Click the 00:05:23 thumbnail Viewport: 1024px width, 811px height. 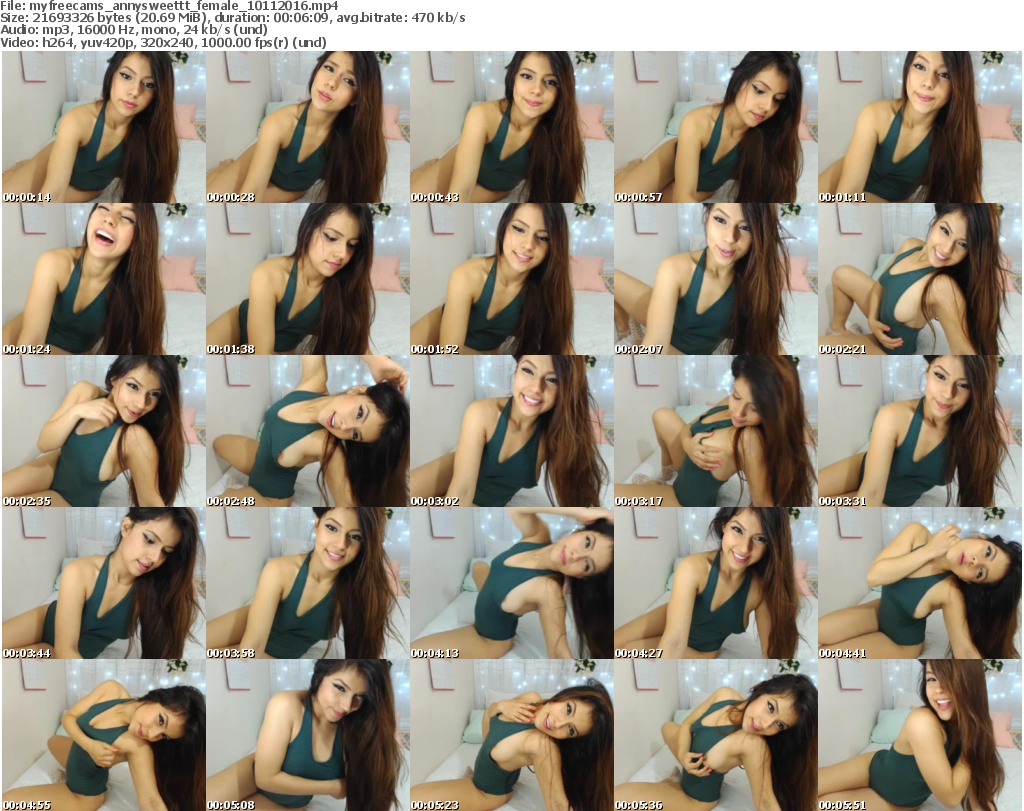(x=511, y=735)
